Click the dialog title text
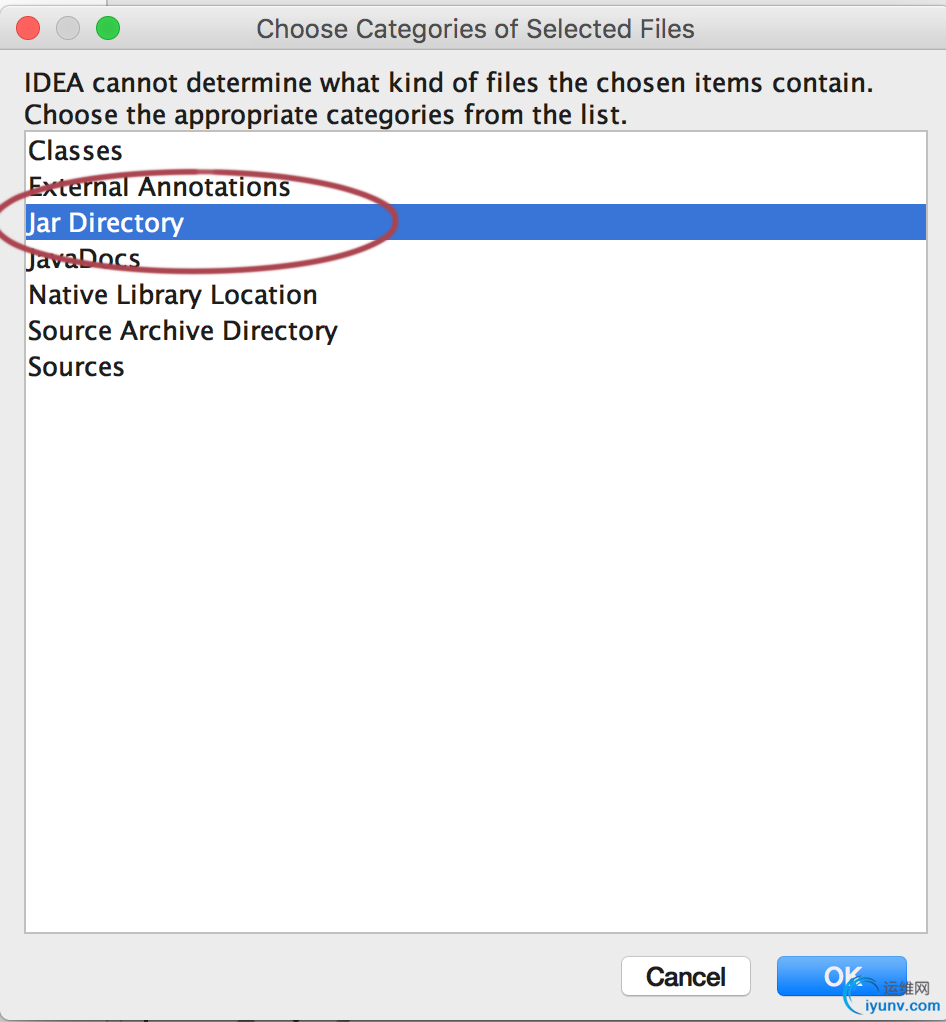Image resolution: width=946 pixels, height=1022 pixels. pyautogui.click(x=475, y=29)
